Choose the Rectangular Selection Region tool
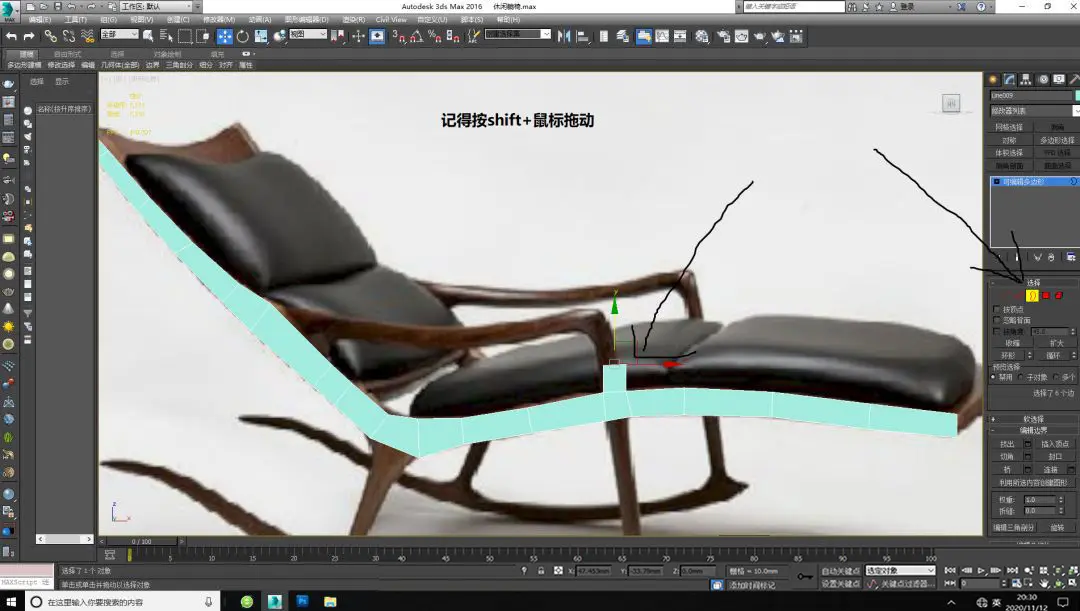1080x611 pixels. [x=185, y=37]
